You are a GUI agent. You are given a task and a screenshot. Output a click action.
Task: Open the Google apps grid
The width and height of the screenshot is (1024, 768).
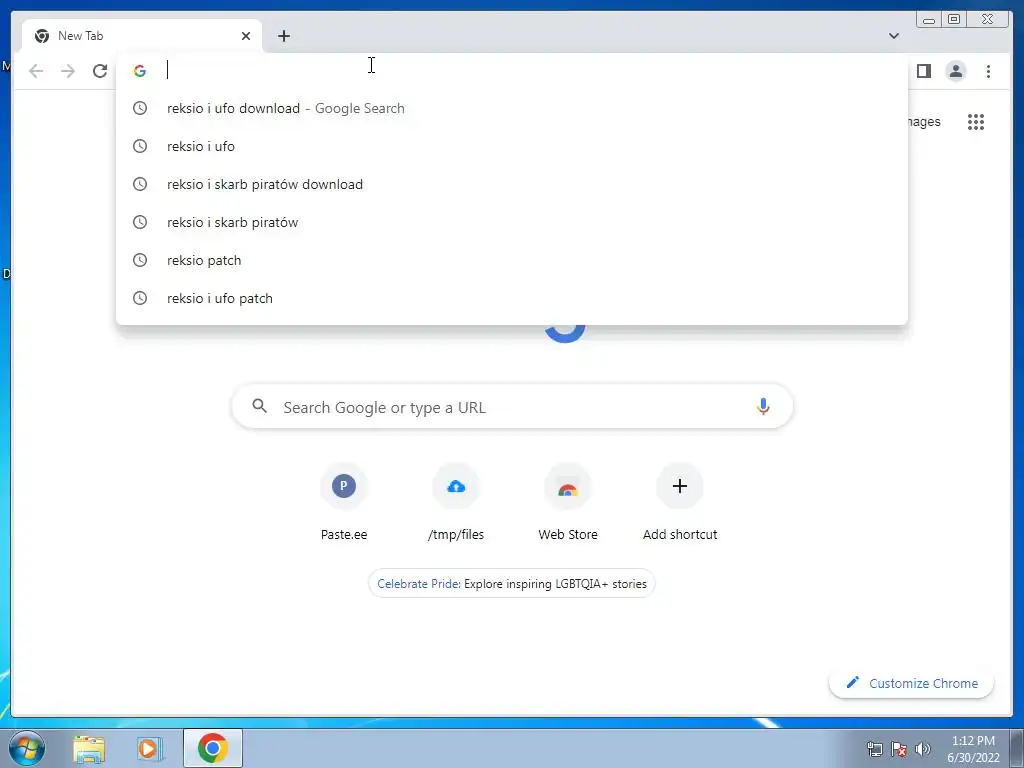(x=976, y=121)
